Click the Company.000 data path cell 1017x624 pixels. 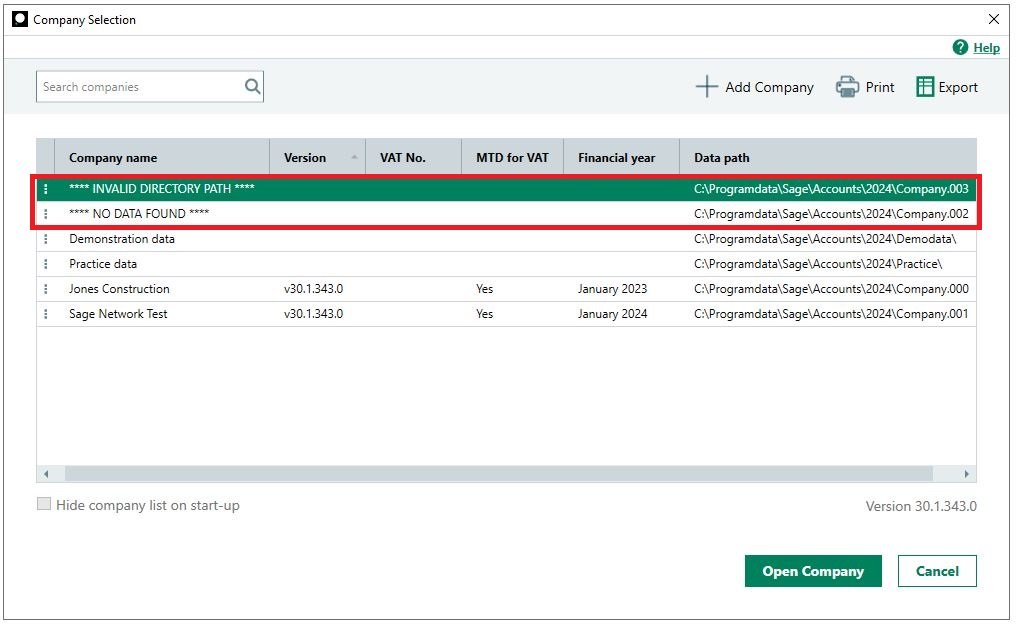831,289
